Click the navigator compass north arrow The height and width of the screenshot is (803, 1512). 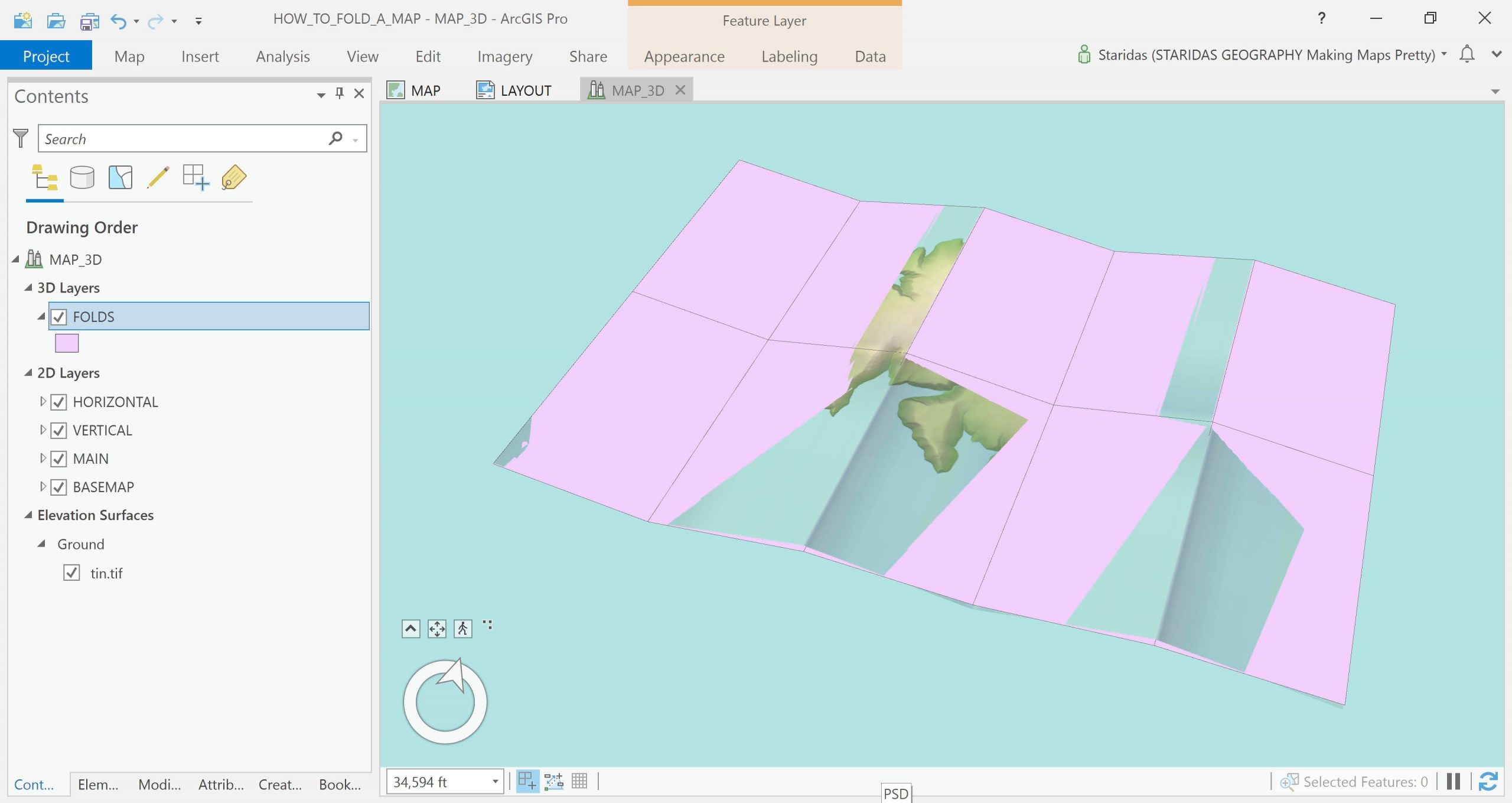click(x=453, y=675)
